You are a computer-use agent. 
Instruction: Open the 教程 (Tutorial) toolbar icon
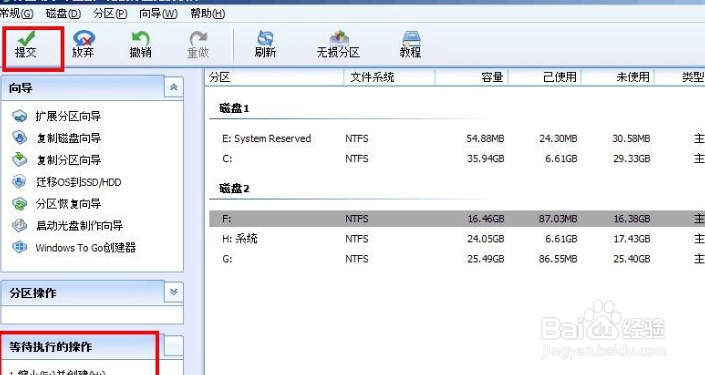pyautogui.click(x=411, y=38)
